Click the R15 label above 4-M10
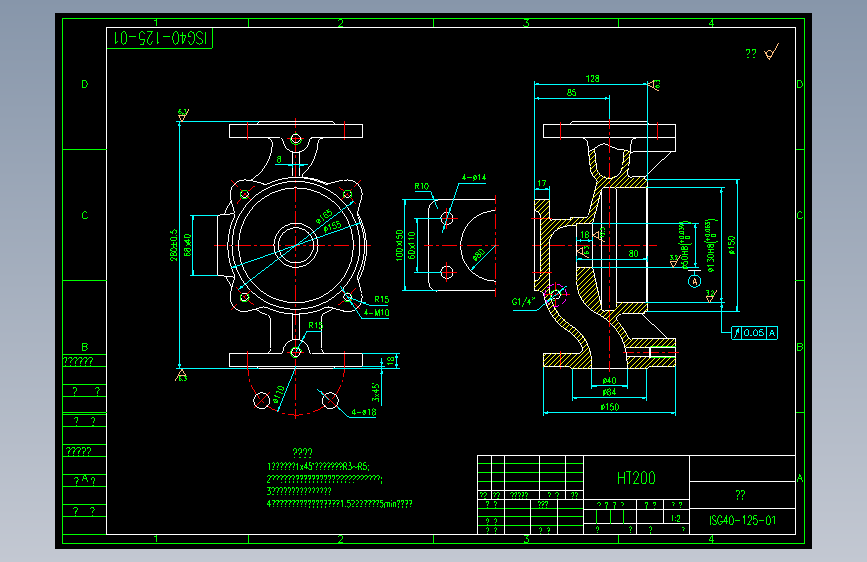 382,299
